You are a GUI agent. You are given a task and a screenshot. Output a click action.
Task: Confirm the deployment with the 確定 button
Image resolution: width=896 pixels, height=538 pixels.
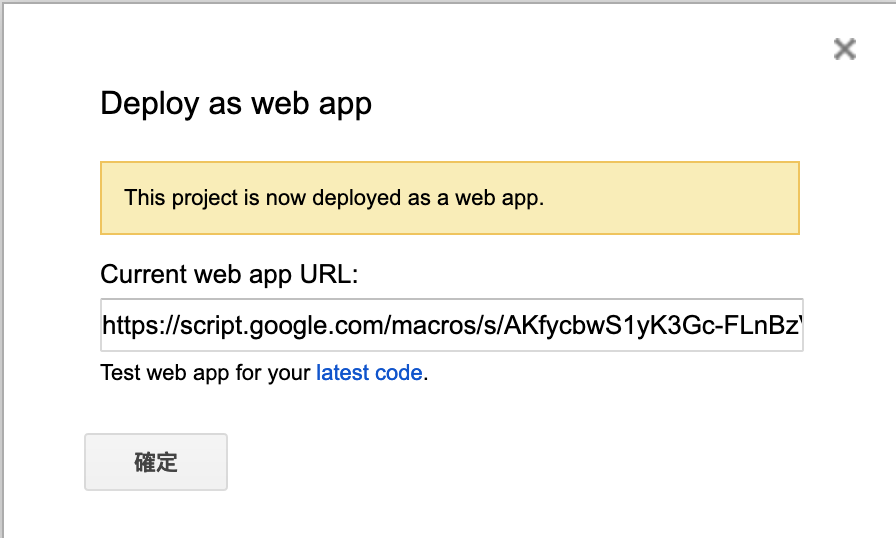tap(156, 462)
